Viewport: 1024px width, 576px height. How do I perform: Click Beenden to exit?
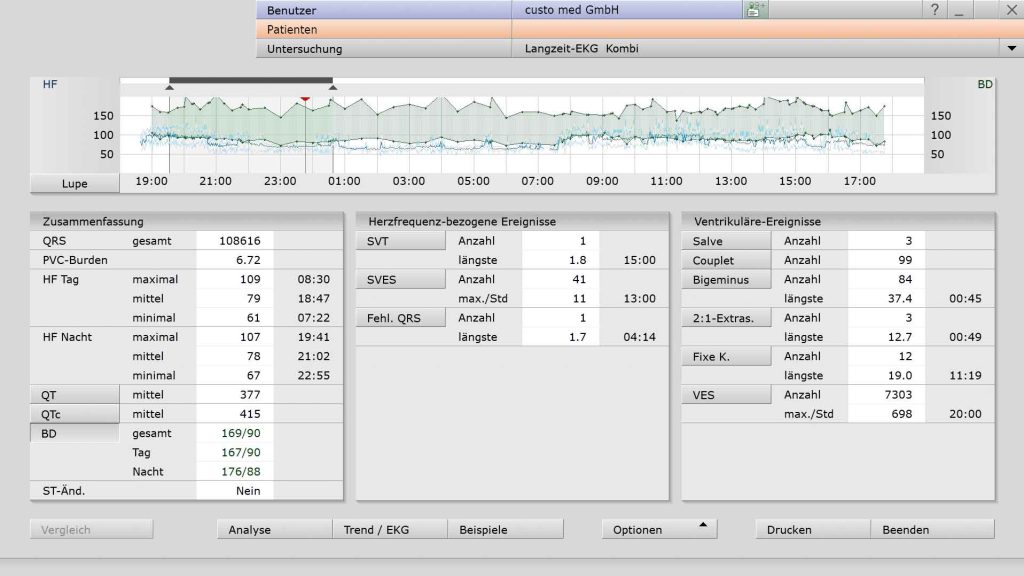pos(933,530)
